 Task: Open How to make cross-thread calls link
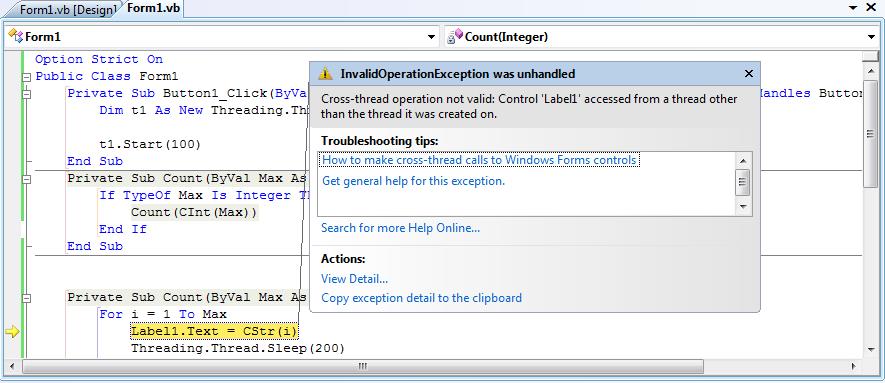coord(479,160)
